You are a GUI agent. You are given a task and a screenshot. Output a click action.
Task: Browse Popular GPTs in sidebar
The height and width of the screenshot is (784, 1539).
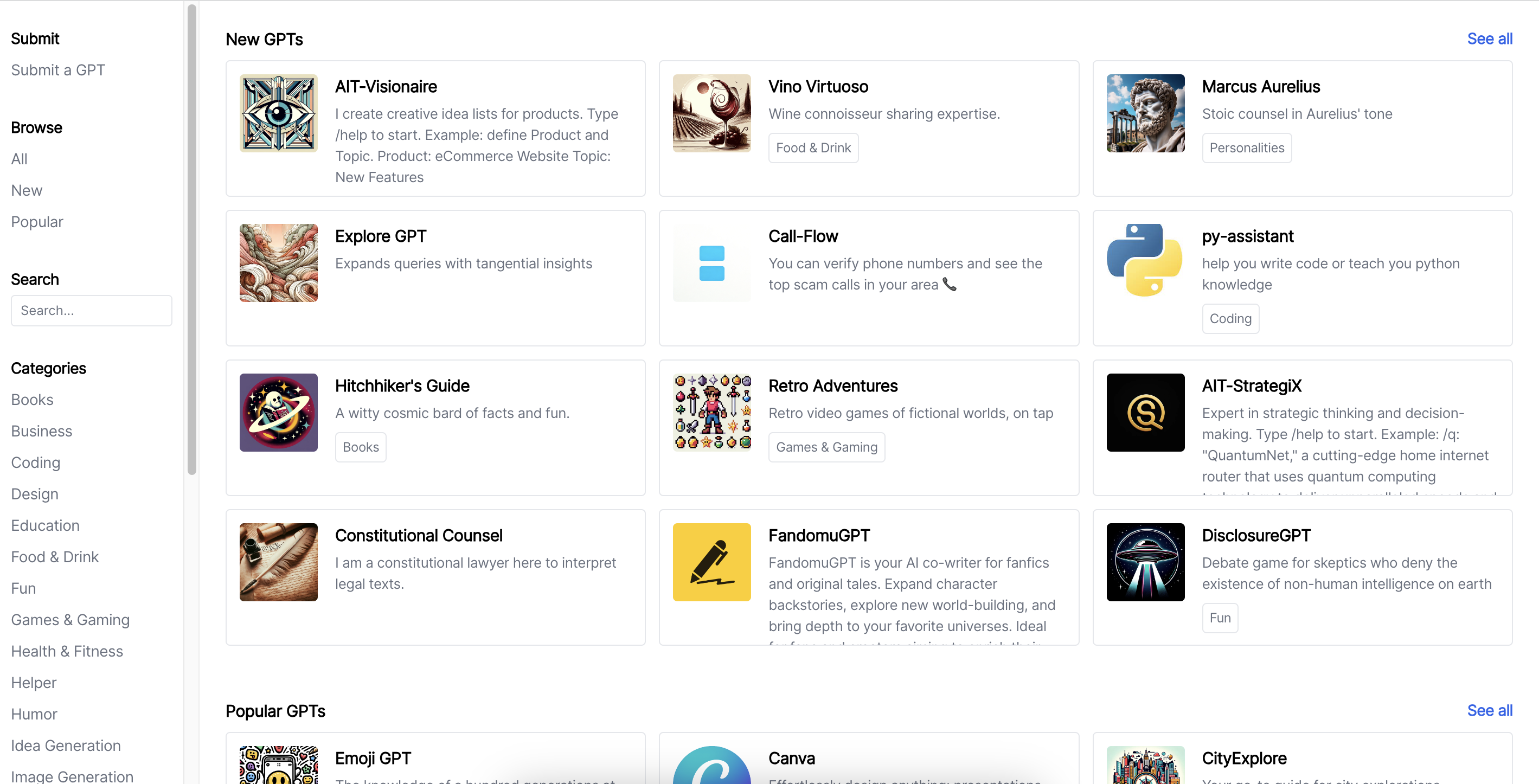coord(37,222)
